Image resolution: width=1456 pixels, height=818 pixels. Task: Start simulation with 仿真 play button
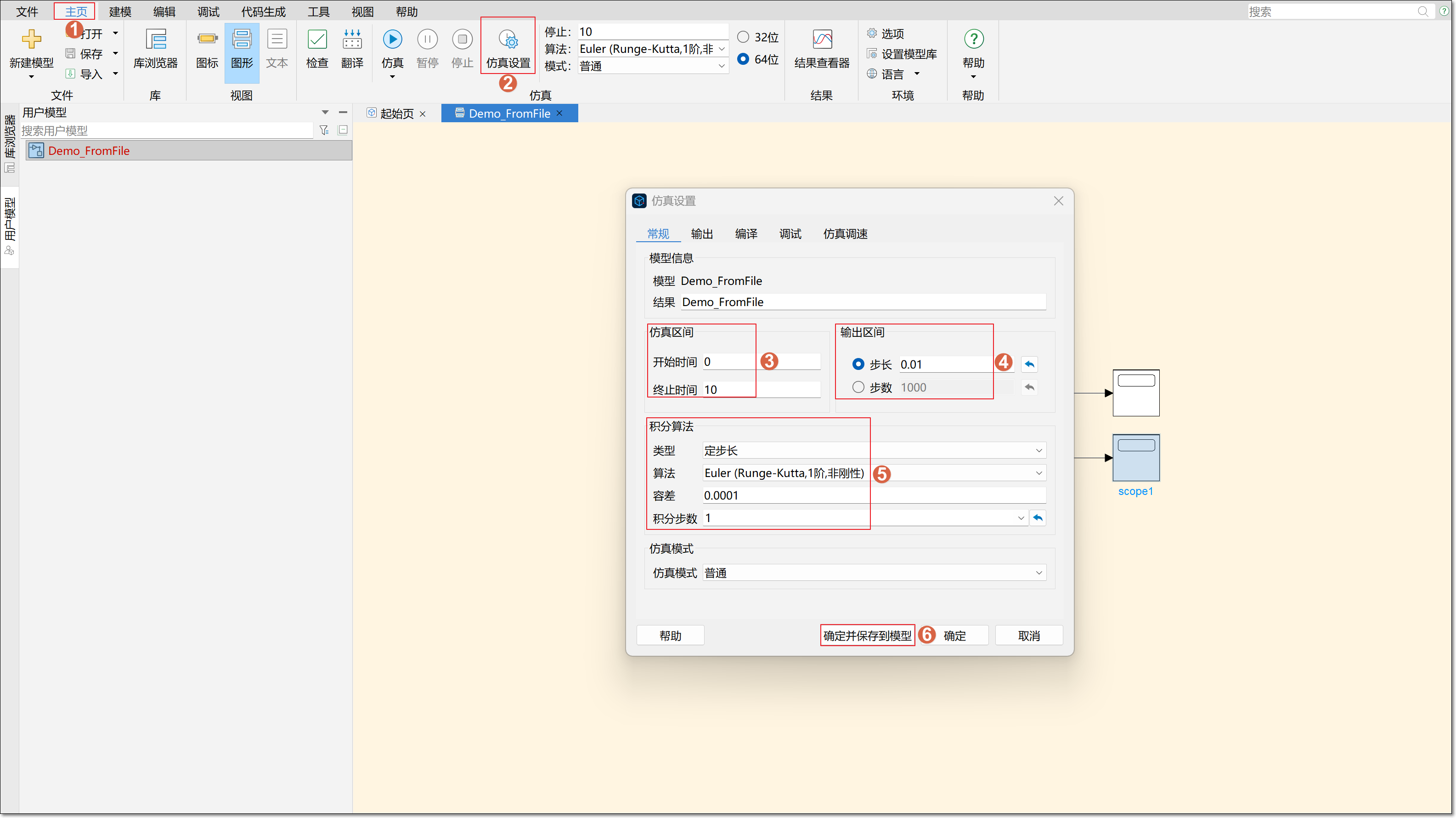pyautogui.click(x=392, y=40)
